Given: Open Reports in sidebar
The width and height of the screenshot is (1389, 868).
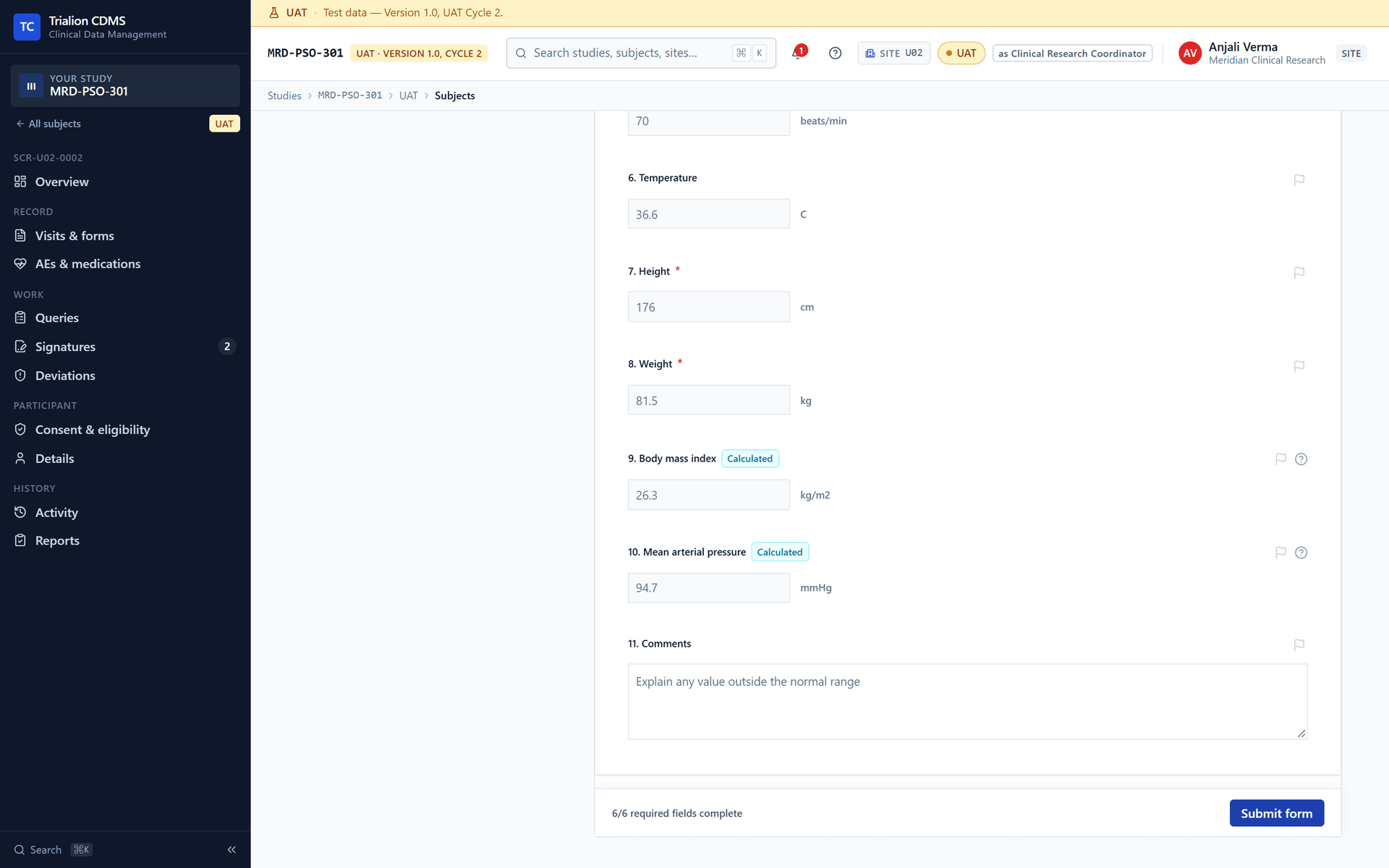Looking at the screenshot, I should coord(125,540).
